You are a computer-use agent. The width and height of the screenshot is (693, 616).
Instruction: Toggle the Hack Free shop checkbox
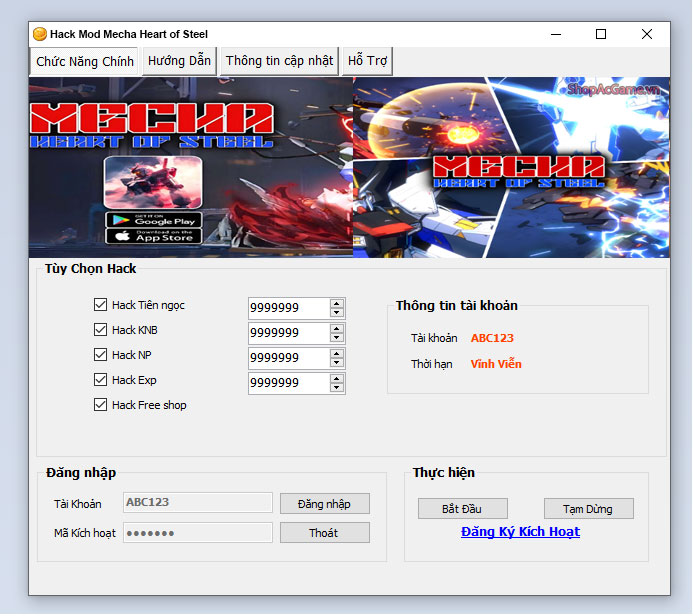(100, 405)
